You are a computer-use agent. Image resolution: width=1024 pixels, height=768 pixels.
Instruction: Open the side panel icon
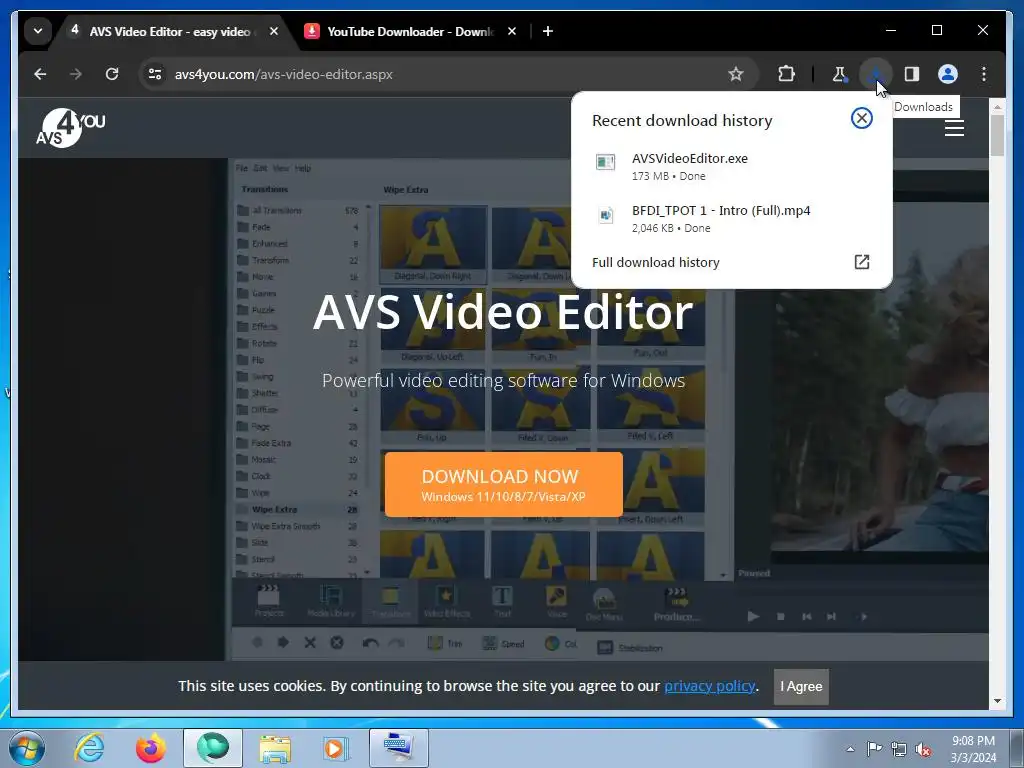tap(912, 74)
